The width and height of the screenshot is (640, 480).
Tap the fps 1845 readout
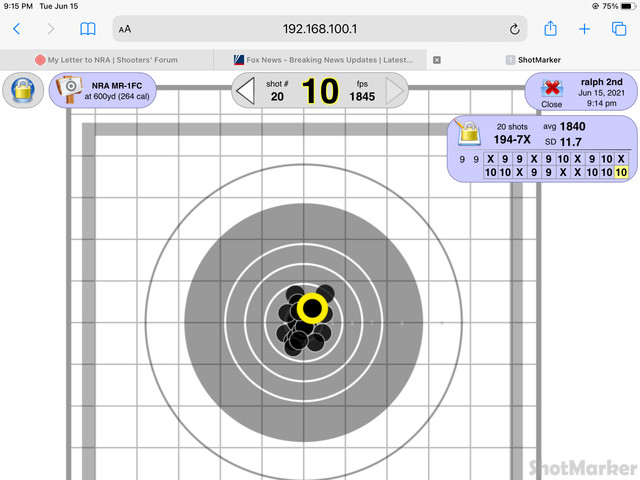(x=362, y=91)
